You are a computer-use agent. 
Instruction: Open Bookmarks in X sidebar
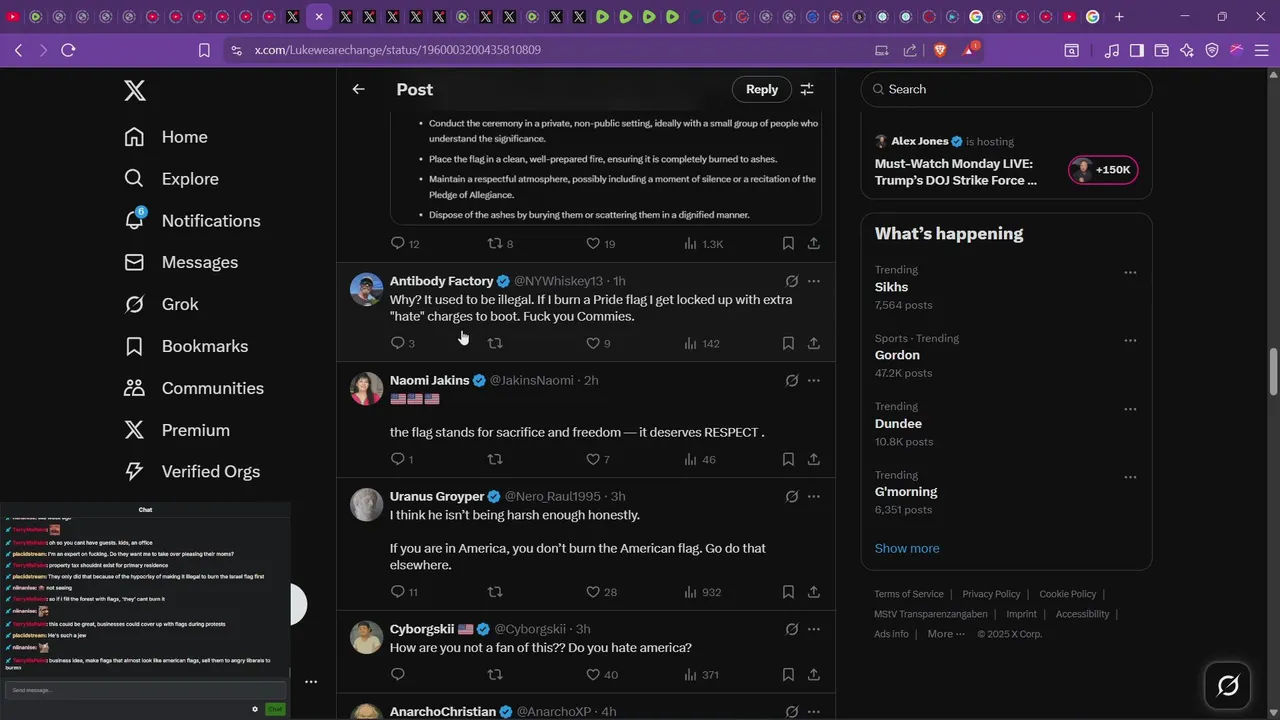click(186, 346)
